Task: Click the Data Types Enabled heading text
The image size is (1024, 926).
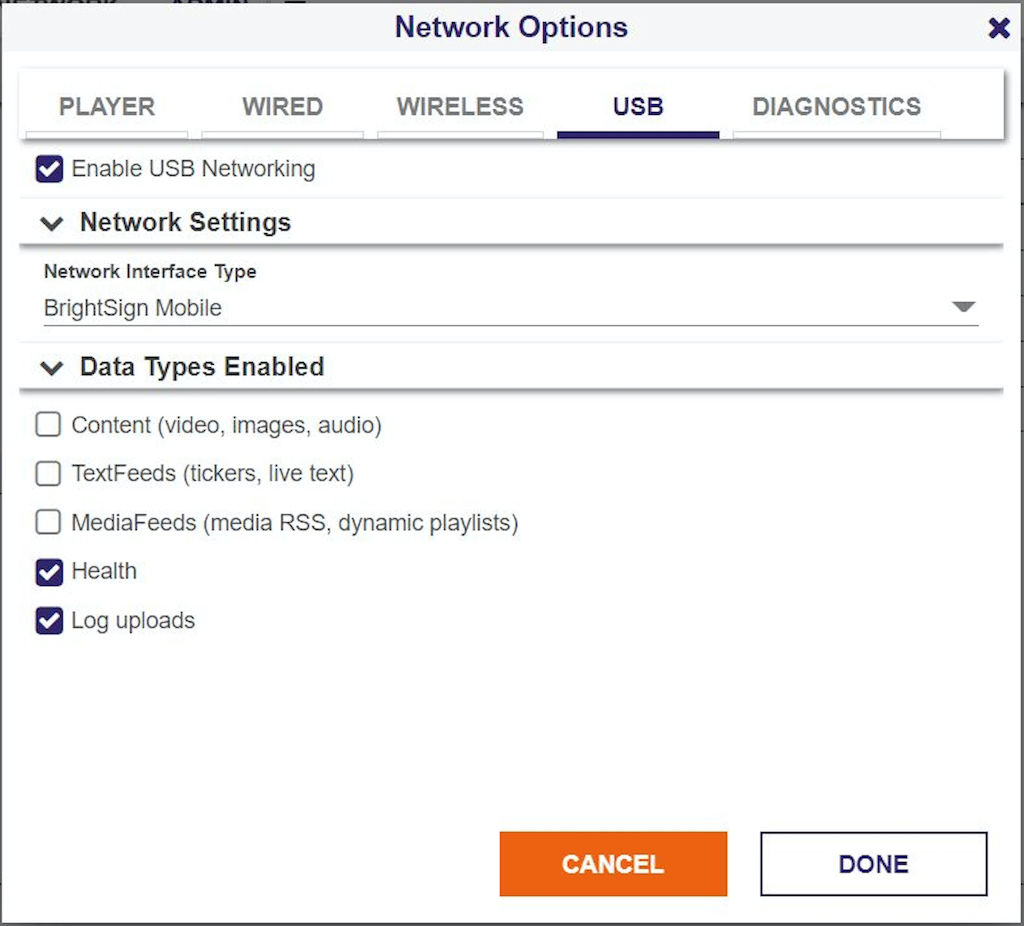Action: [202, 367]
